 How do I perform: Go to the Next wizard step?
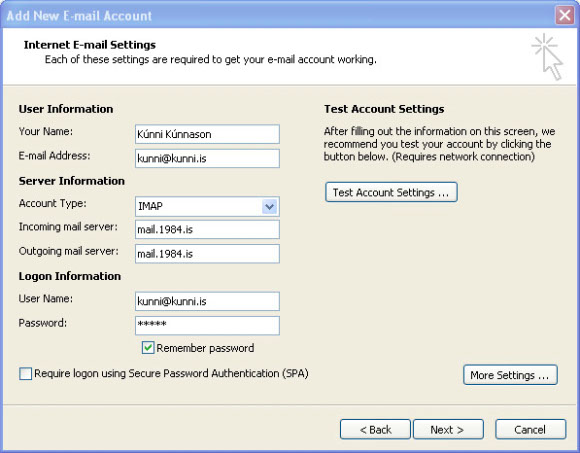pos(448,429)
